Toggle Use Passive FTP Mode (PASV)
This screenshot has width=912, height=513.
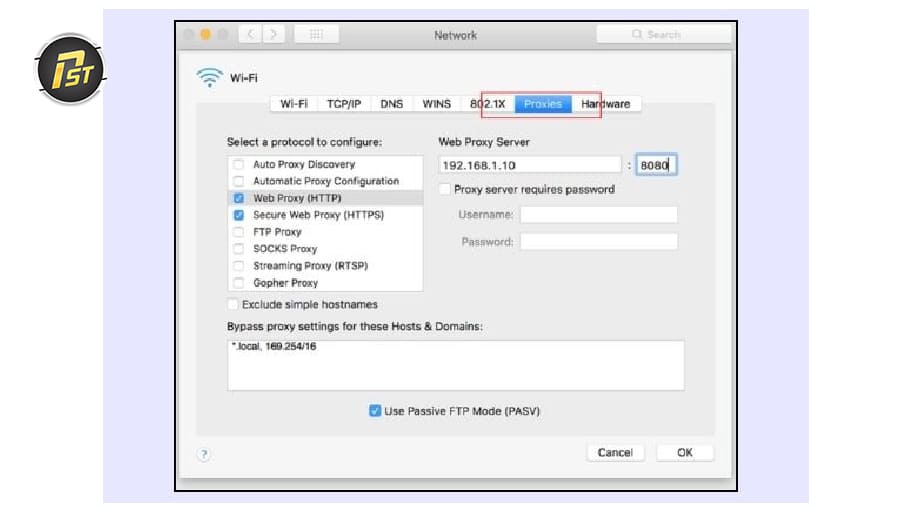[375, 411]
